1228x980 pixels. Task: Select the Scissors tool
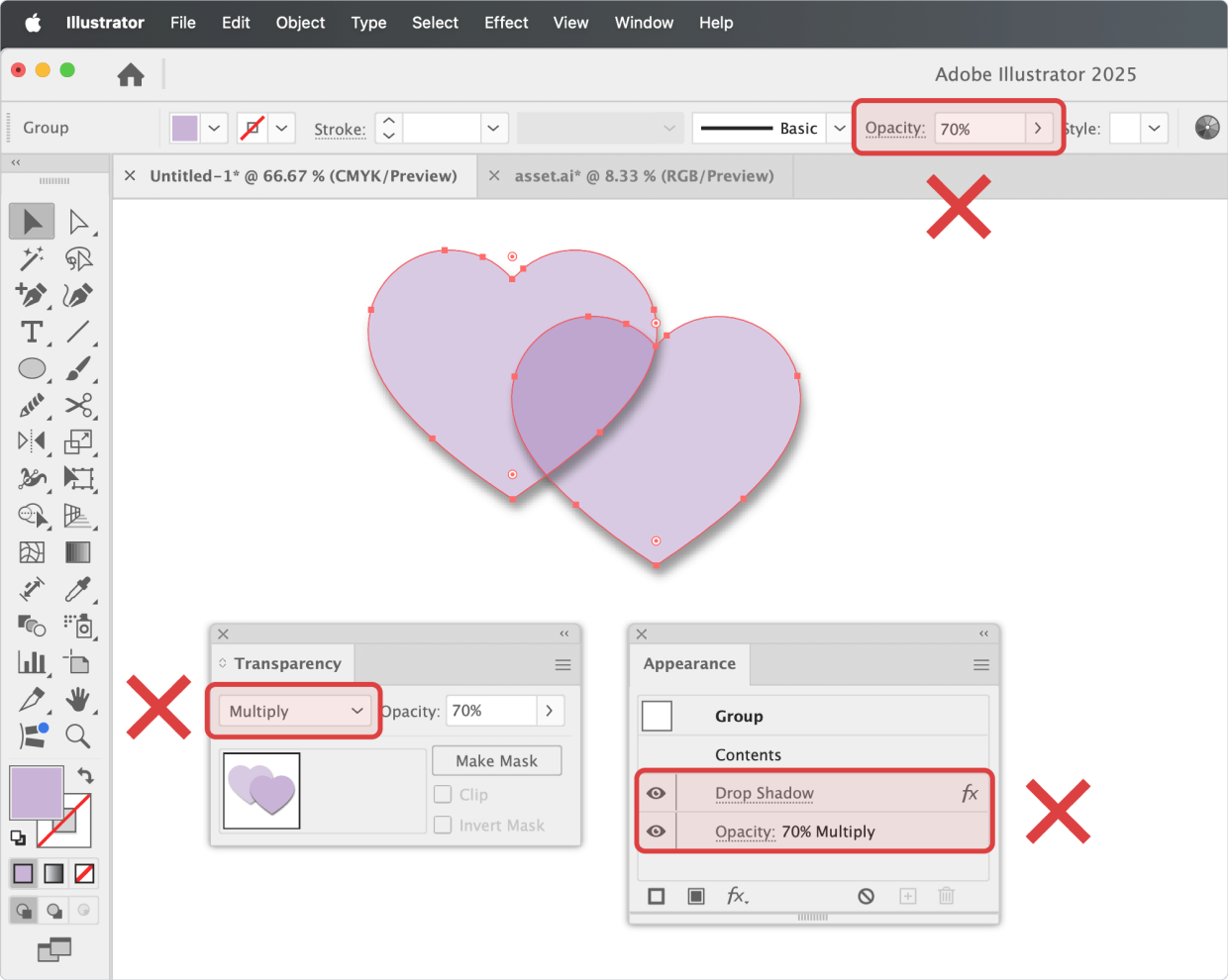click(78, 406)
